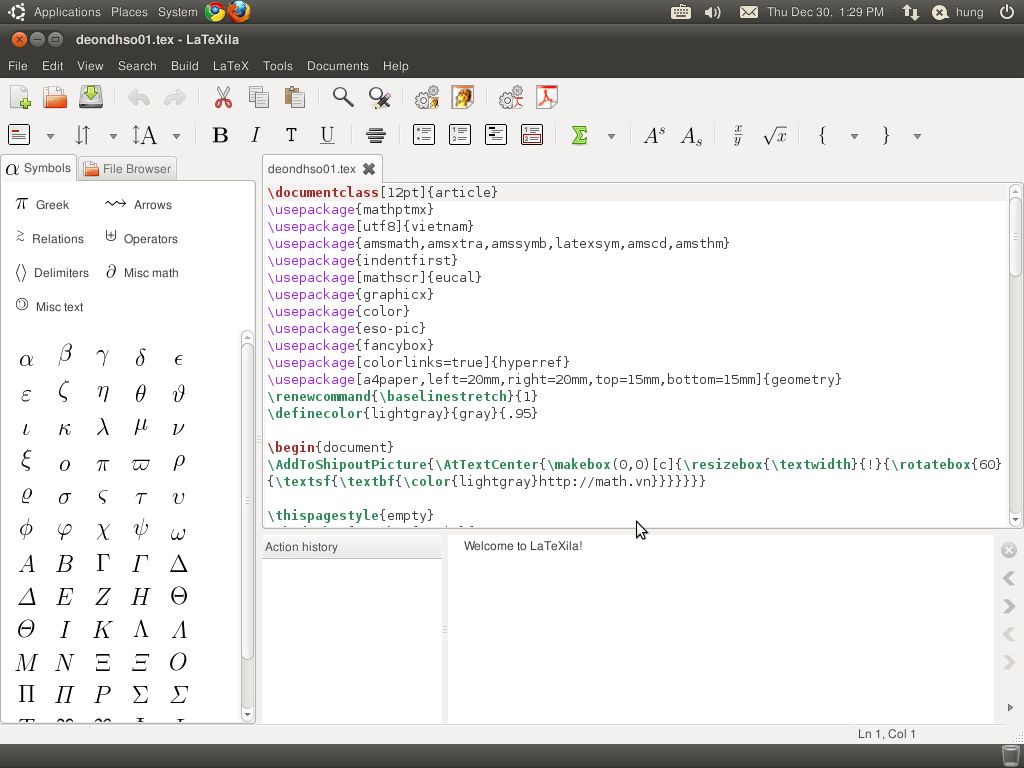Open the view PDF icon
The width and height of the screenshot is (1024, 768).
[x=547, y=98]
